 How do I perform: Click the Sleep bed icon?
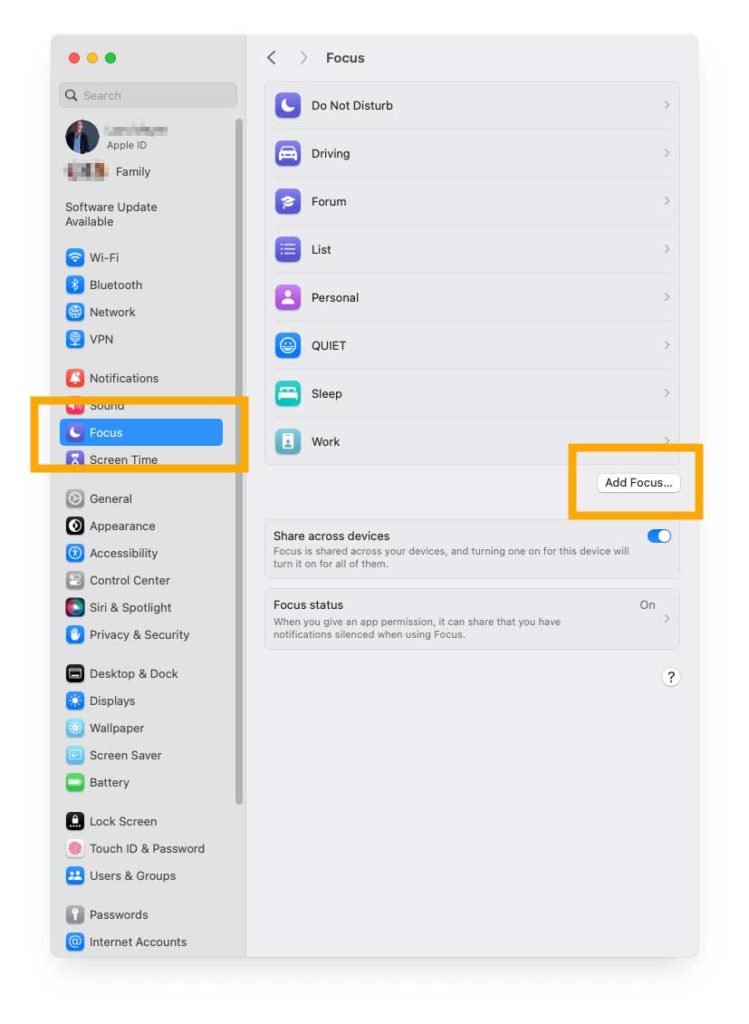click(x=287, y=394)
